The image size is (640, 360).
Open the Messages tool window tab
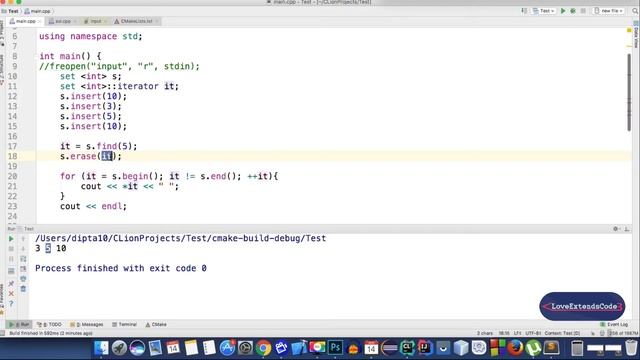pos(87,324)
